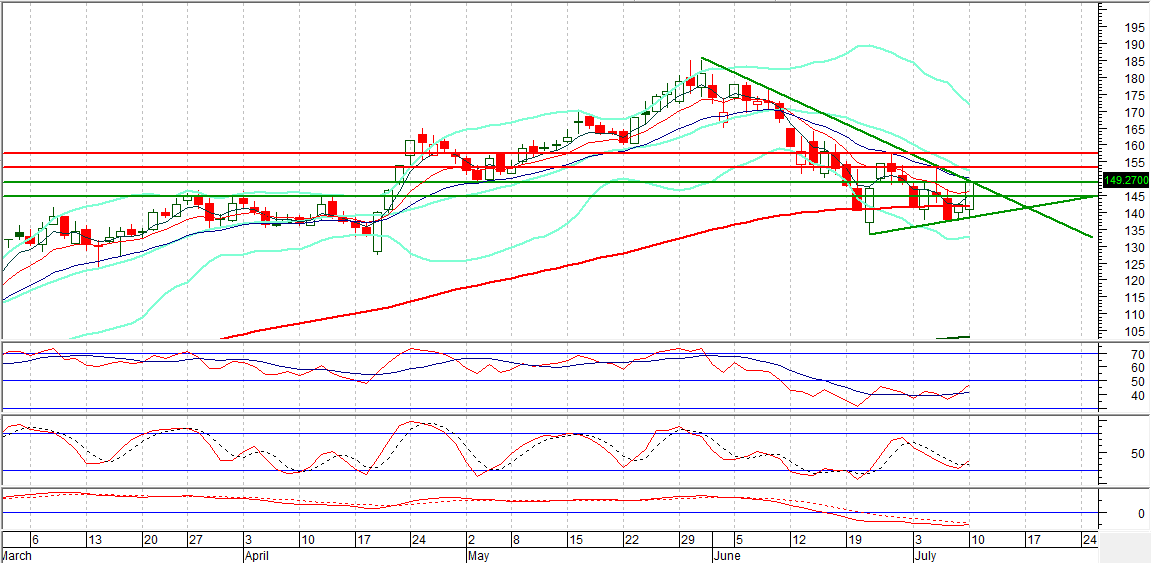Select the 60 level on RSI scale

(1138, 368)
